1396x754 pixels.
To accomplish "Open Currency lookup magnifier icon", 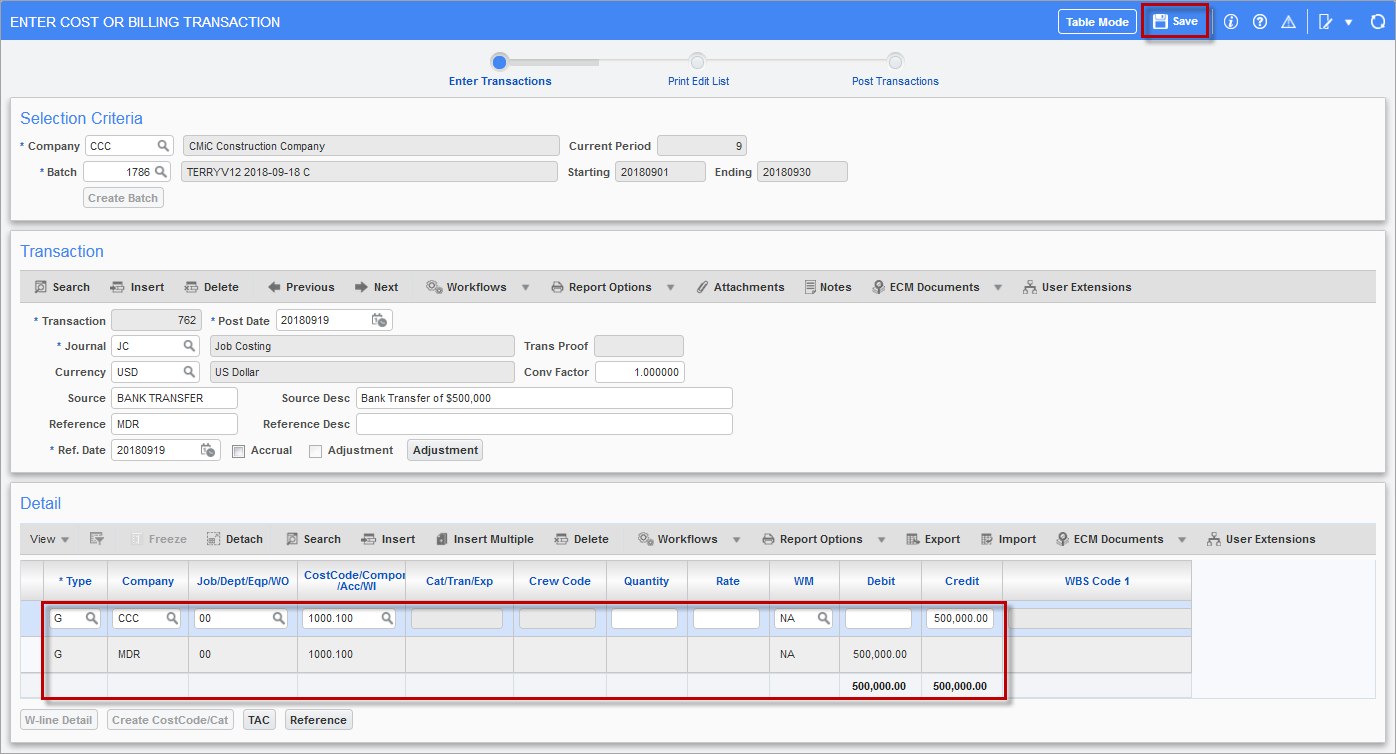I will click(x=189, y=372).
